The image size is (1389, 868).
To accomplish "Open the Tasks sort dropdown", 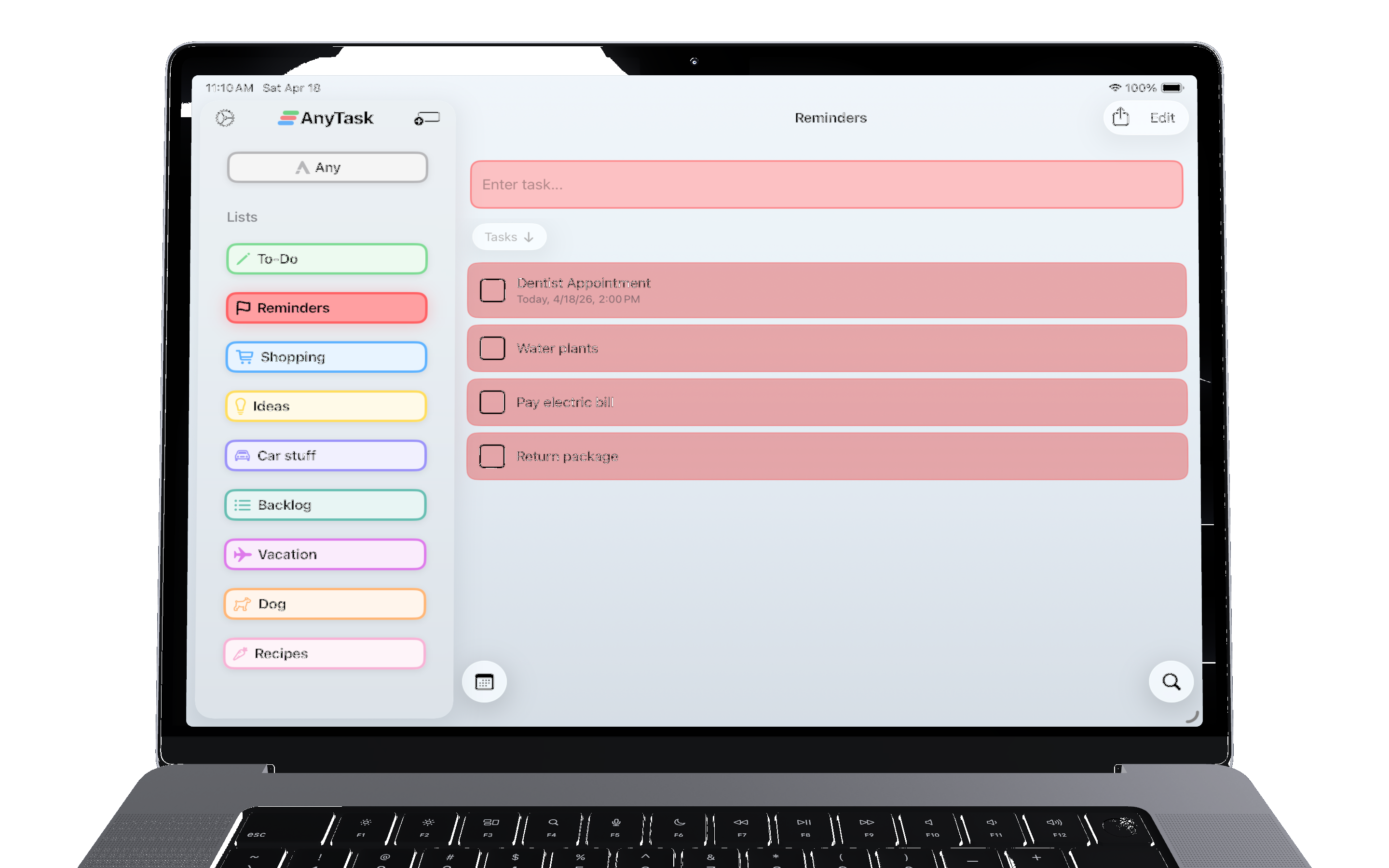I will [509, 237].
